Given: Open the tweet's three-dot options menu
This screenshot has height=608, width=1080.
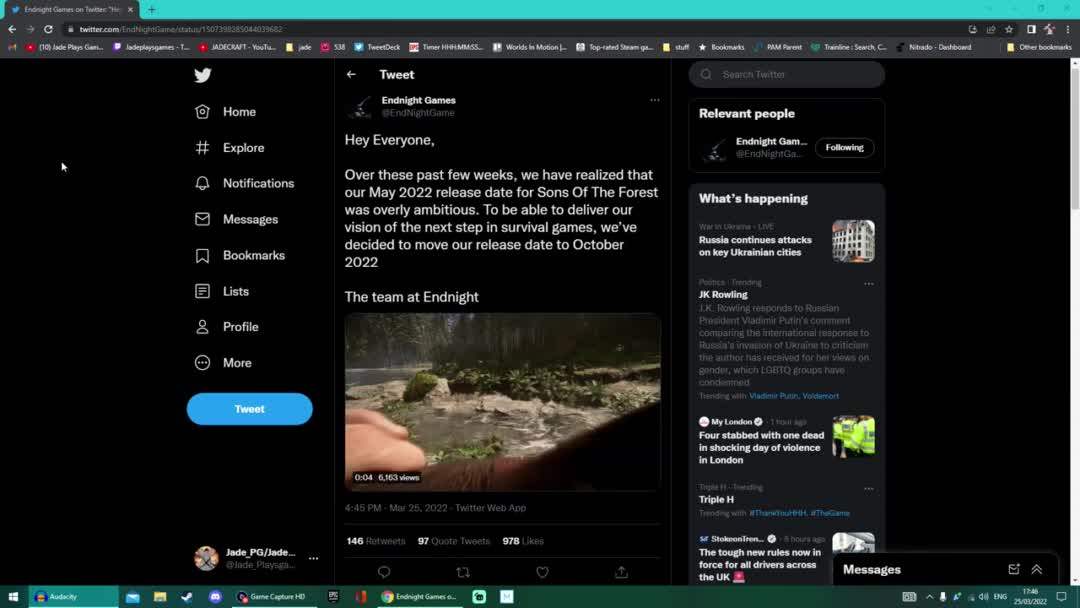Looking at the screenshot, I should click(x=654, y=100).
